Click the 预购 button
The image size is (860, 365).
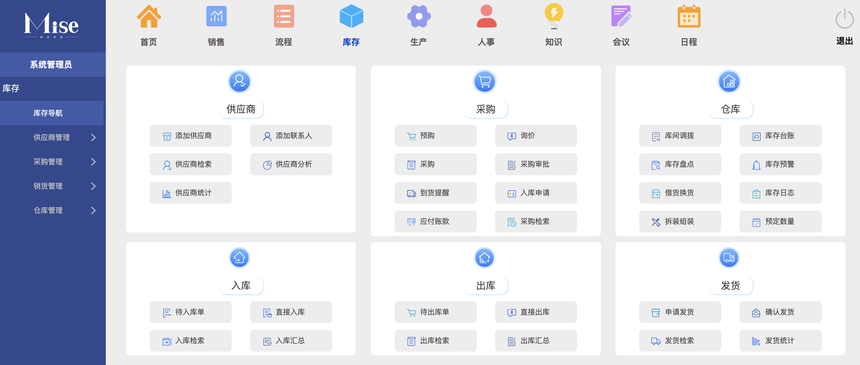(x=435, y=136)
